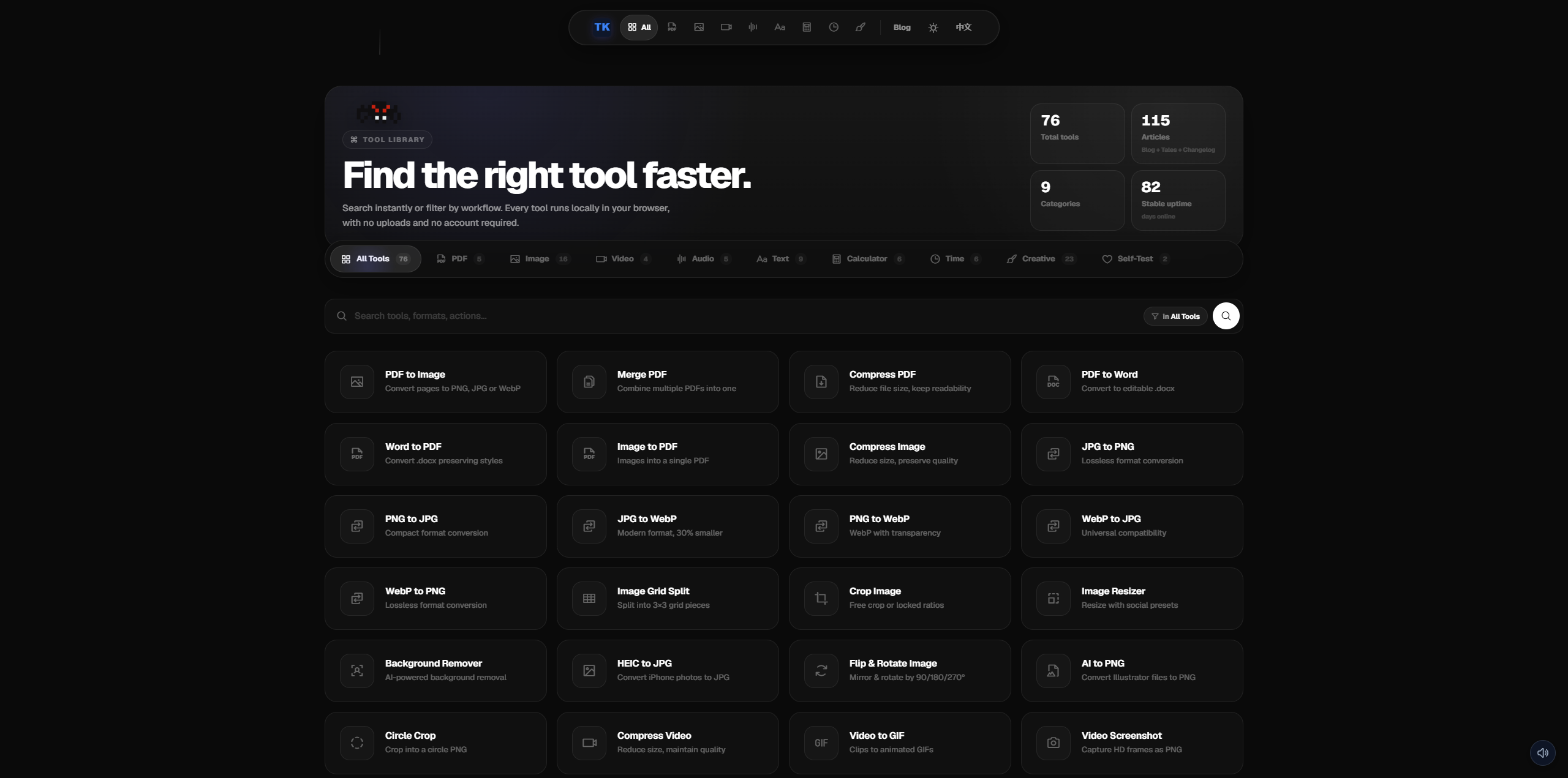The height and width of the screenshot is (778, 1568).
Task: Filter by Time category tab
Action: pos(956,259)
